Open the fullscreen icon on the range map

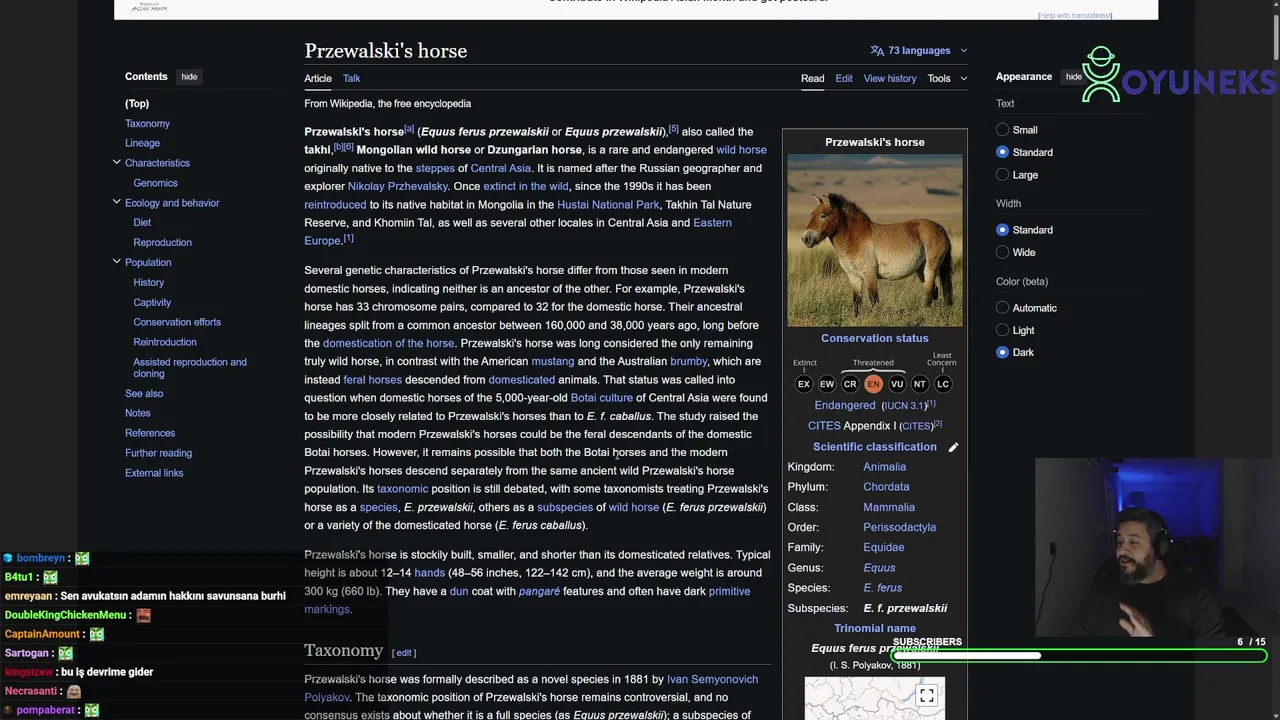coord(927,695)
